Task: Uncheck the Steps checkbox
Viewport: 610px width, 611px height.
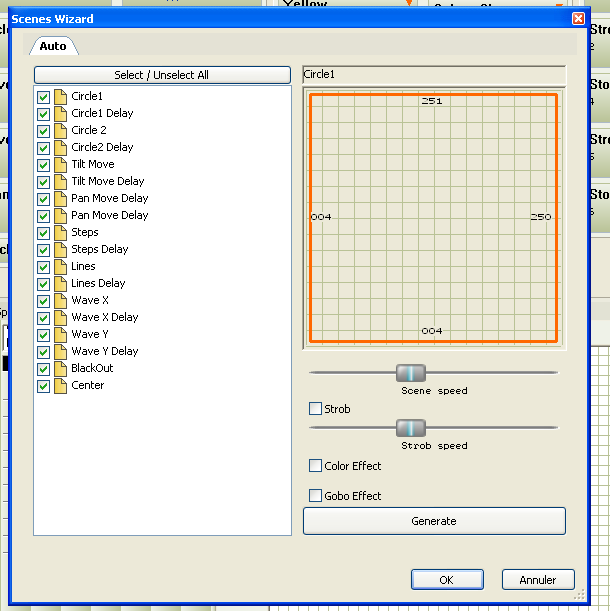Action: pos(44,233)
